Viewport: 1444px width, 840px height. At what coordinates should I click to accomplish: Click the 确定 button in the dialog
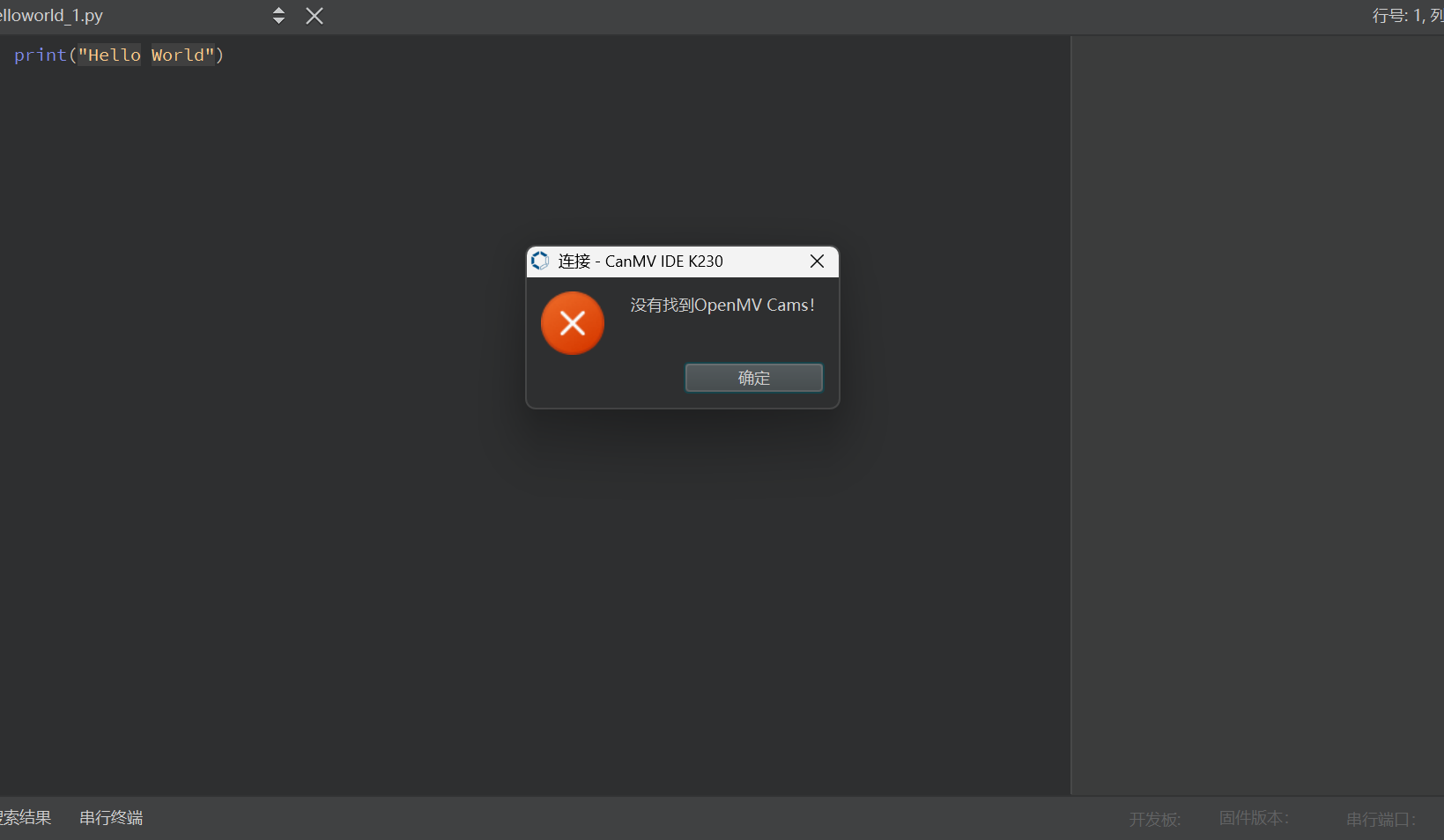pos(753,378)
